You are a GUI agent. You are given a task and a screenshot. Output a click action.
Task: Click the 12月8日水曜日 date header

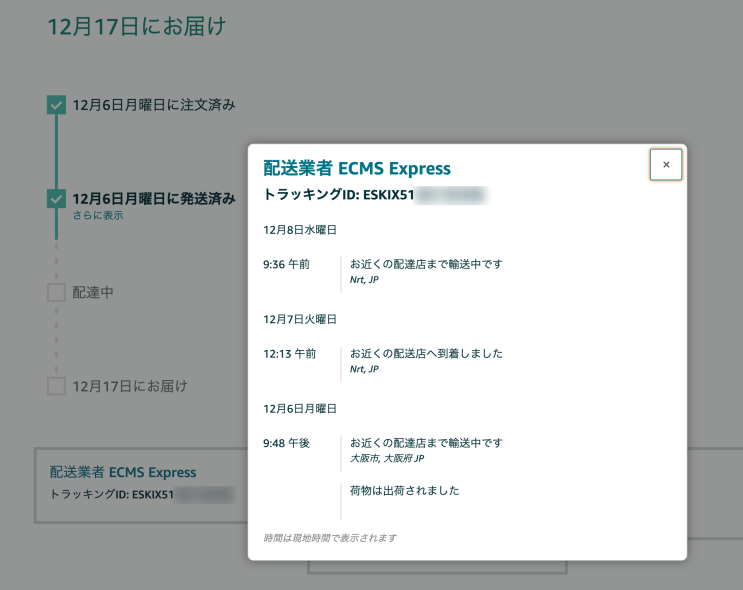[x=300, y=230]
